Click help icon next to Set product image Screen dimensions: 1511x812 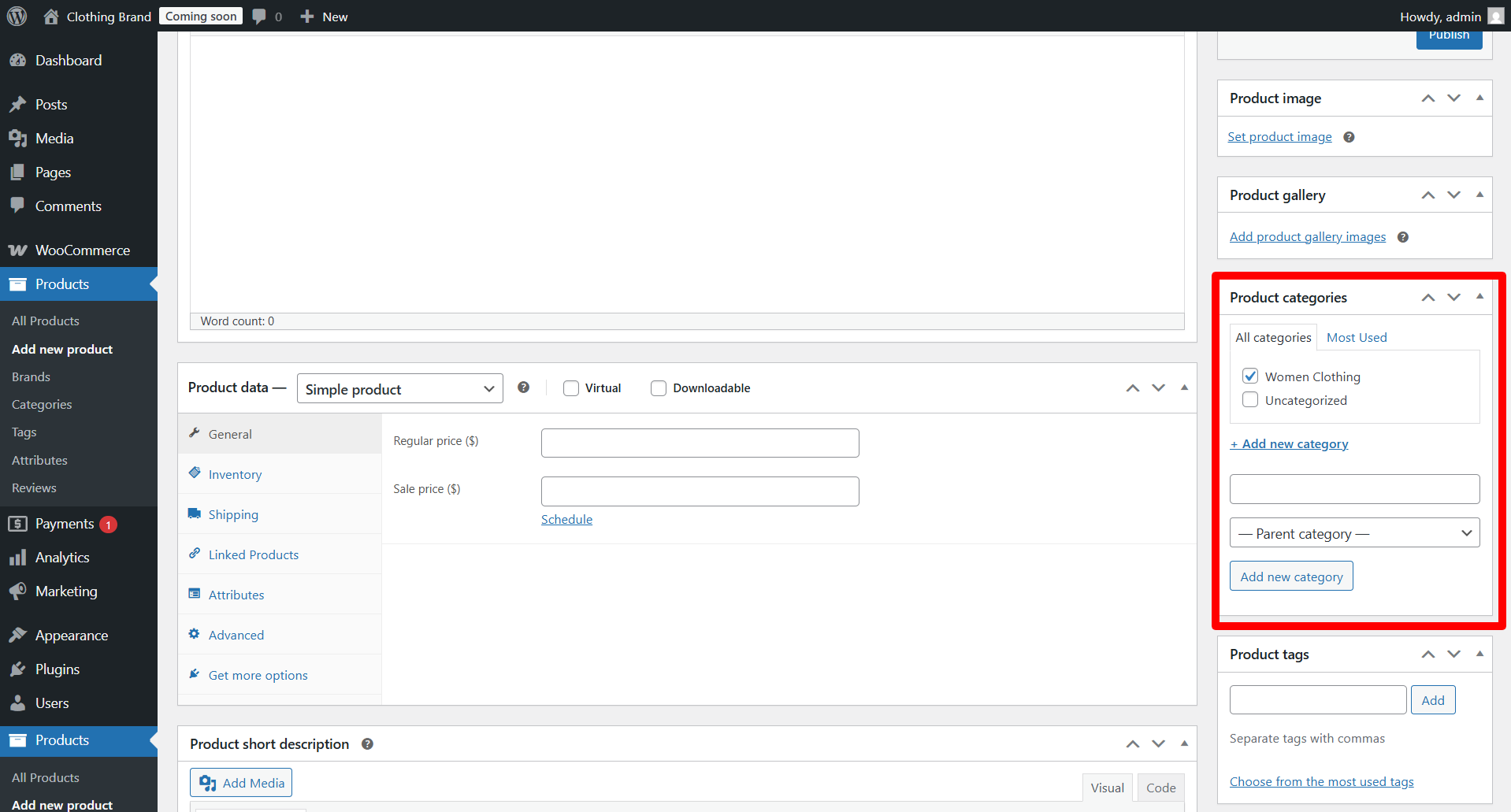(1349, 137)
